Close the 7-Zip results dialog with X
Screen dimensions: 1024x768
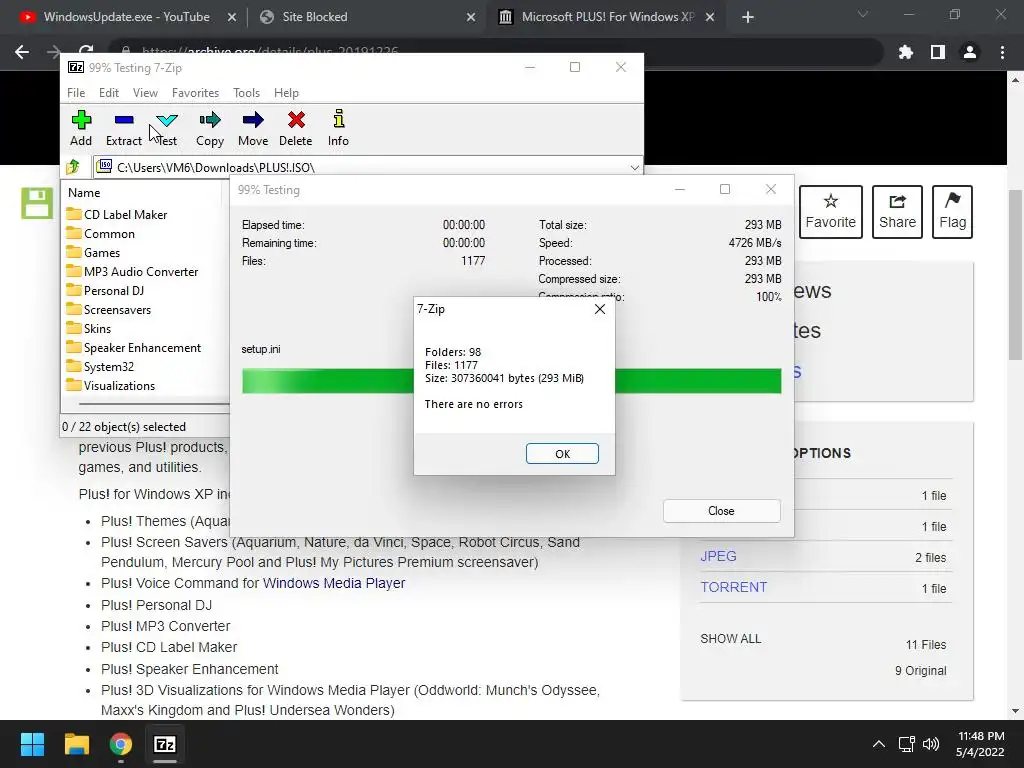point(600,309)
